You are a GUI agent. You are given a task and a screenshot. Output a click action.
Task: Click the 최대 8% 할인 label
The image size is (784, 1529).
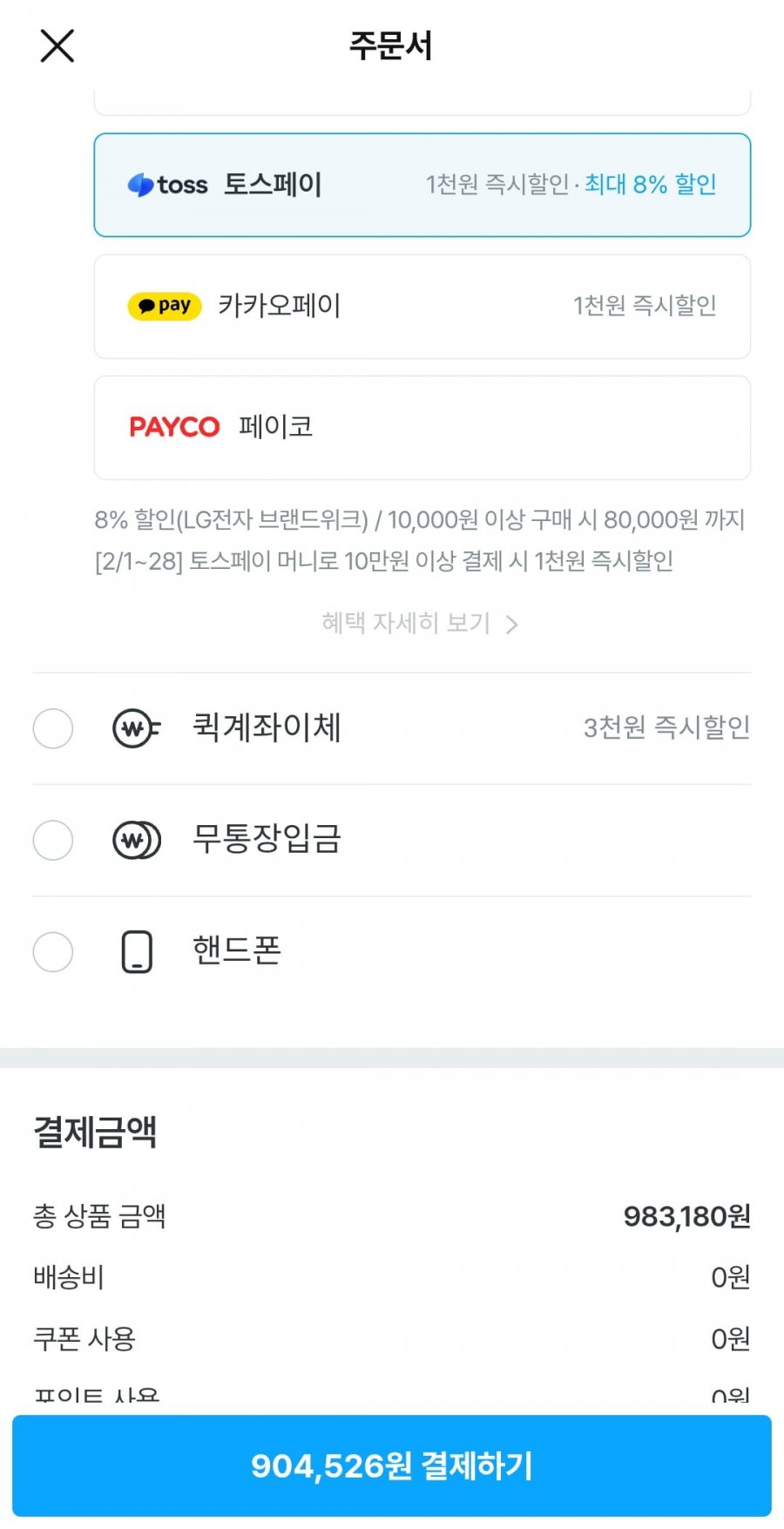click(650, 185)
